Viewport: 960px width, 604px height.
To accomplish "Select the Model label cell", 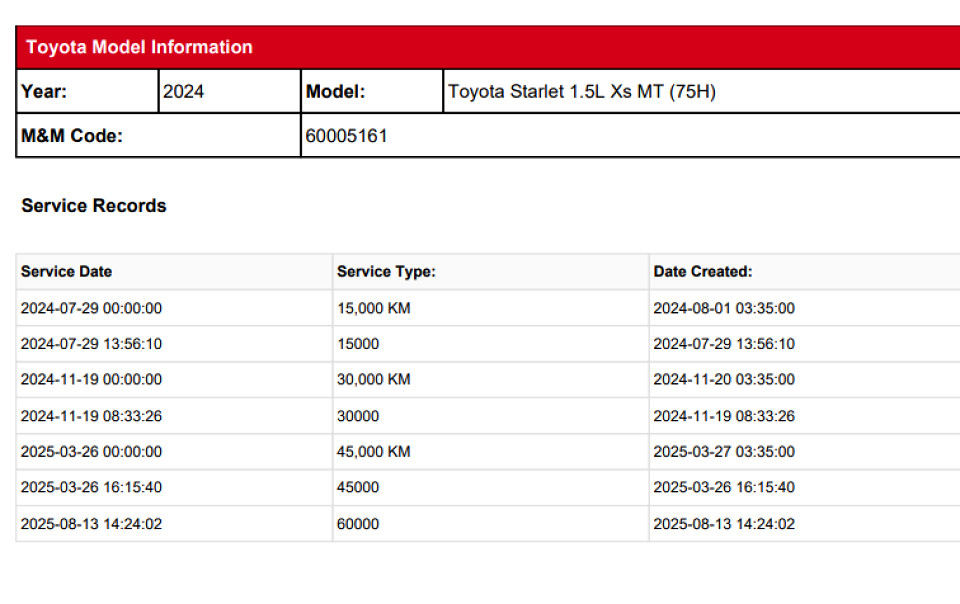I will (x=335, y=92).
